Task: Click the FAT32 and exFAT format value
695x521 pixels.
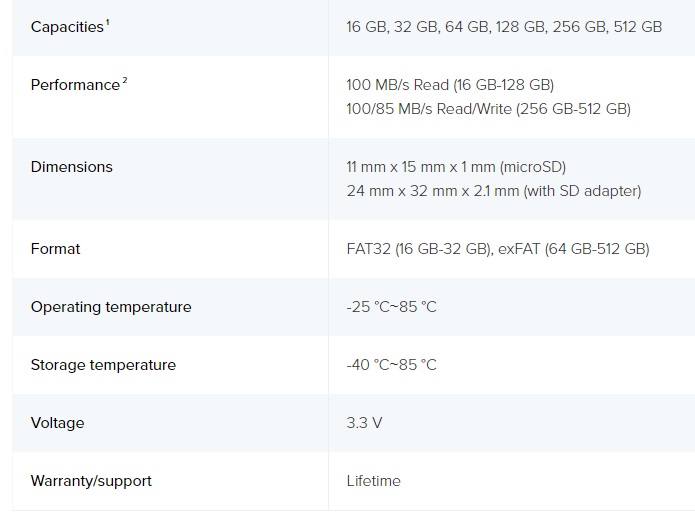Action: 497,249
